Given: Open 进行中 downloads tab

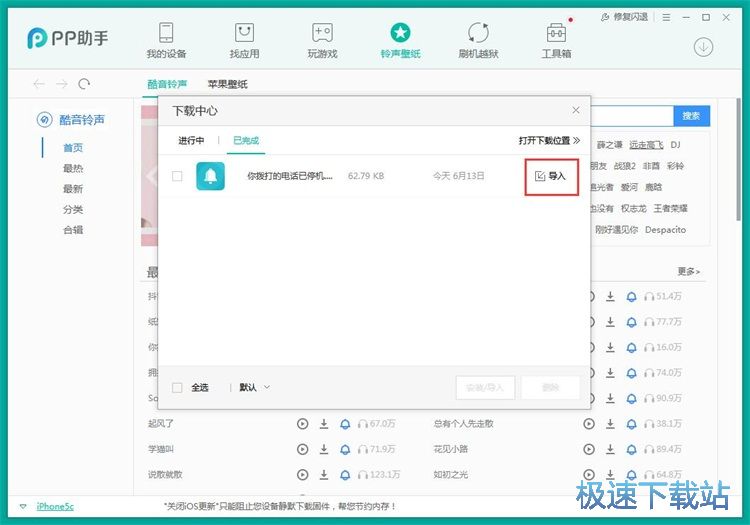Looking at the screenshot, I should (191, 141).
